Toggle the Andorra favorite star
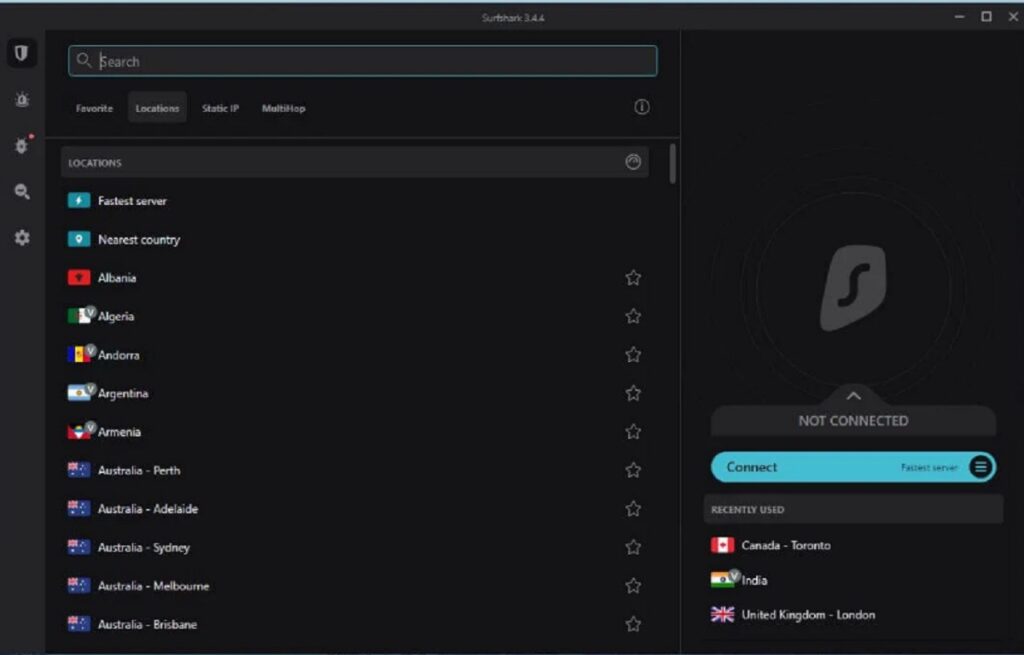 pos(633,355)
